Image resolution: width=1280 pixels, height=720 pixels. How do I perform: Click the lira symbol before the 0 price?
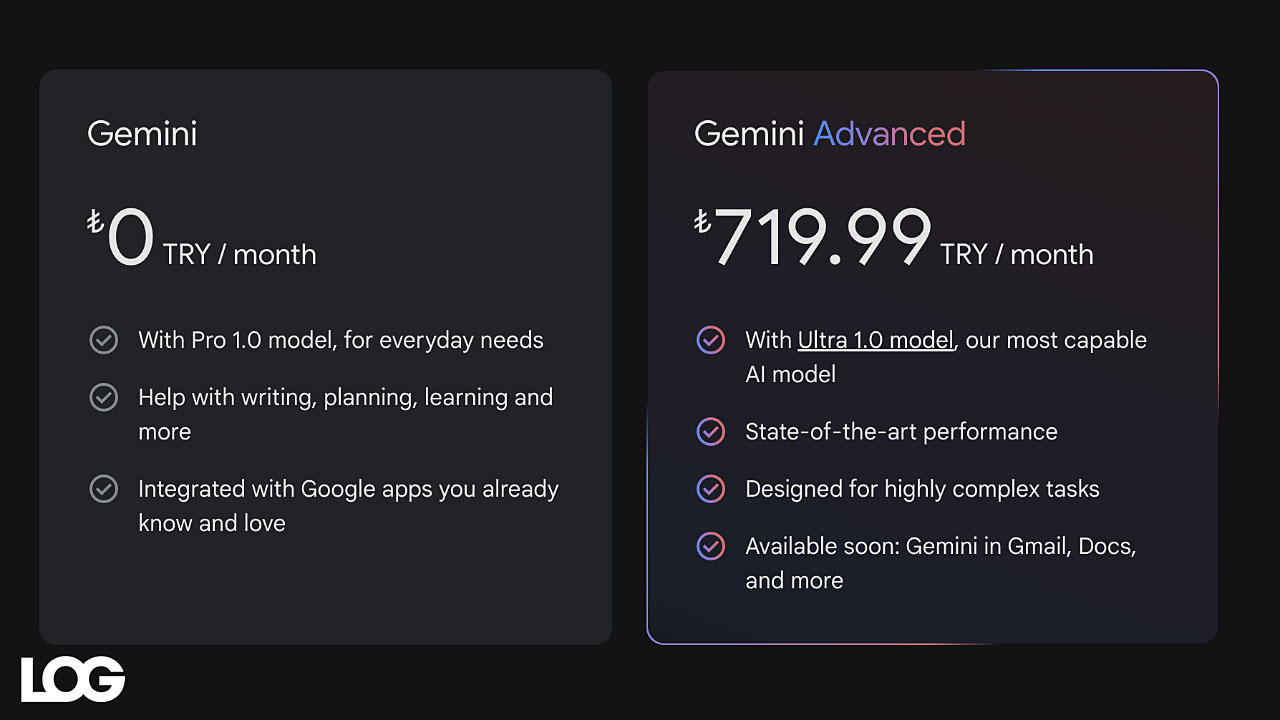point(95,222)
